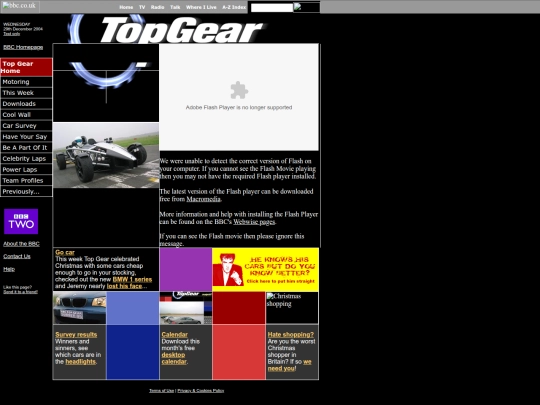Open the Home link in top bar
The height and width of the screenshot is (405, 540).
pyautogui.click(x=126, y=7)
